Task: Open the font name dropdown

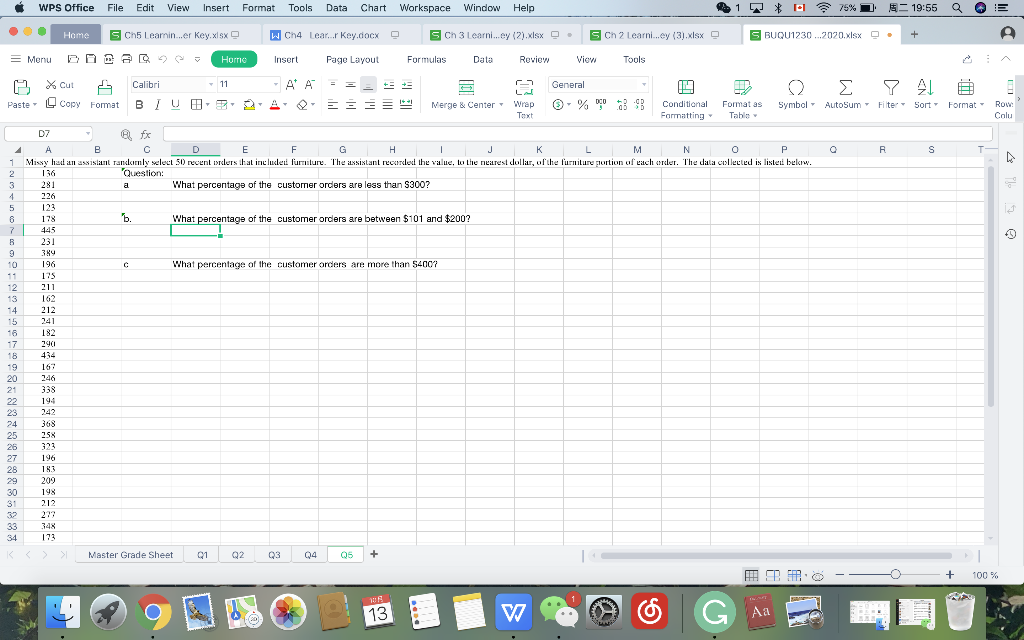Action: (x=210, y=84)
